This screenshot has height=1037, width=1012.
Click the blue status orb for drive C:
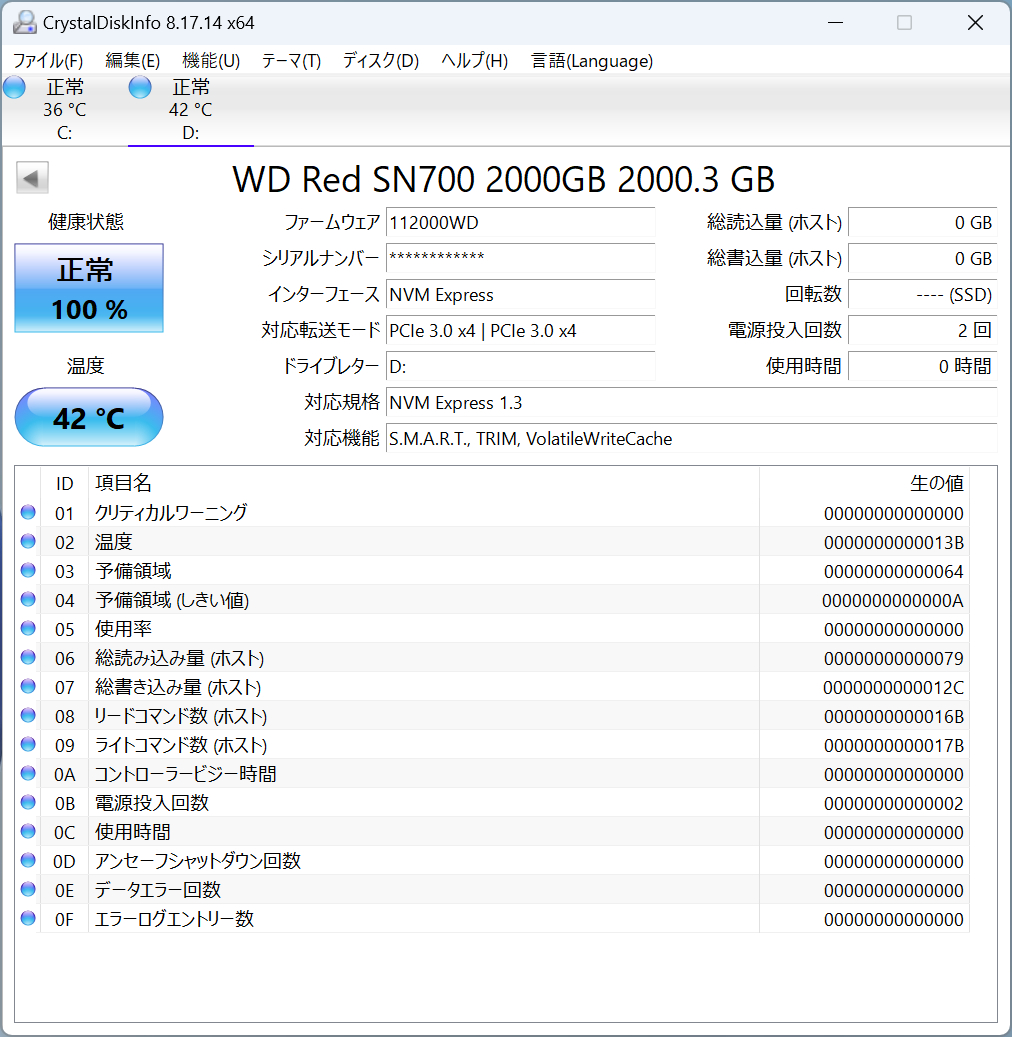[14, 87]
